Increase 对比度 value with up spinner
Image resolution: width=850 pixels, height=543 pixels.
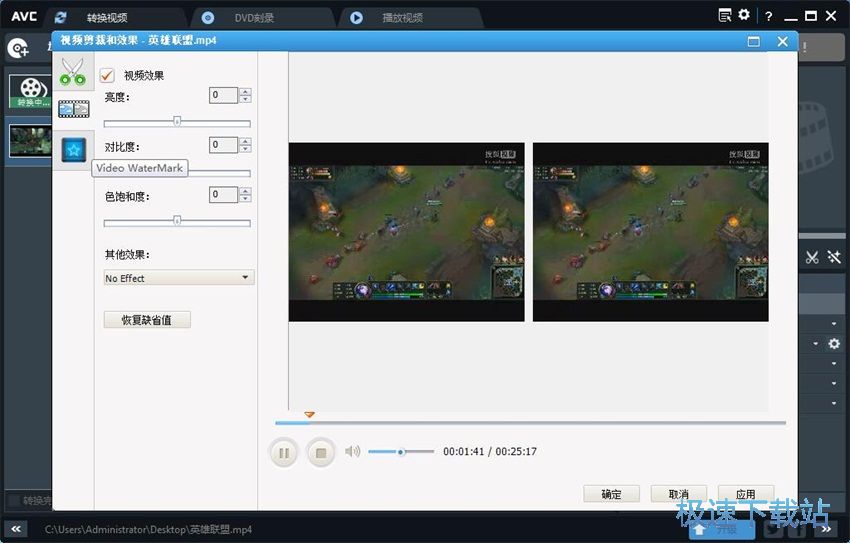pos(245,141)
